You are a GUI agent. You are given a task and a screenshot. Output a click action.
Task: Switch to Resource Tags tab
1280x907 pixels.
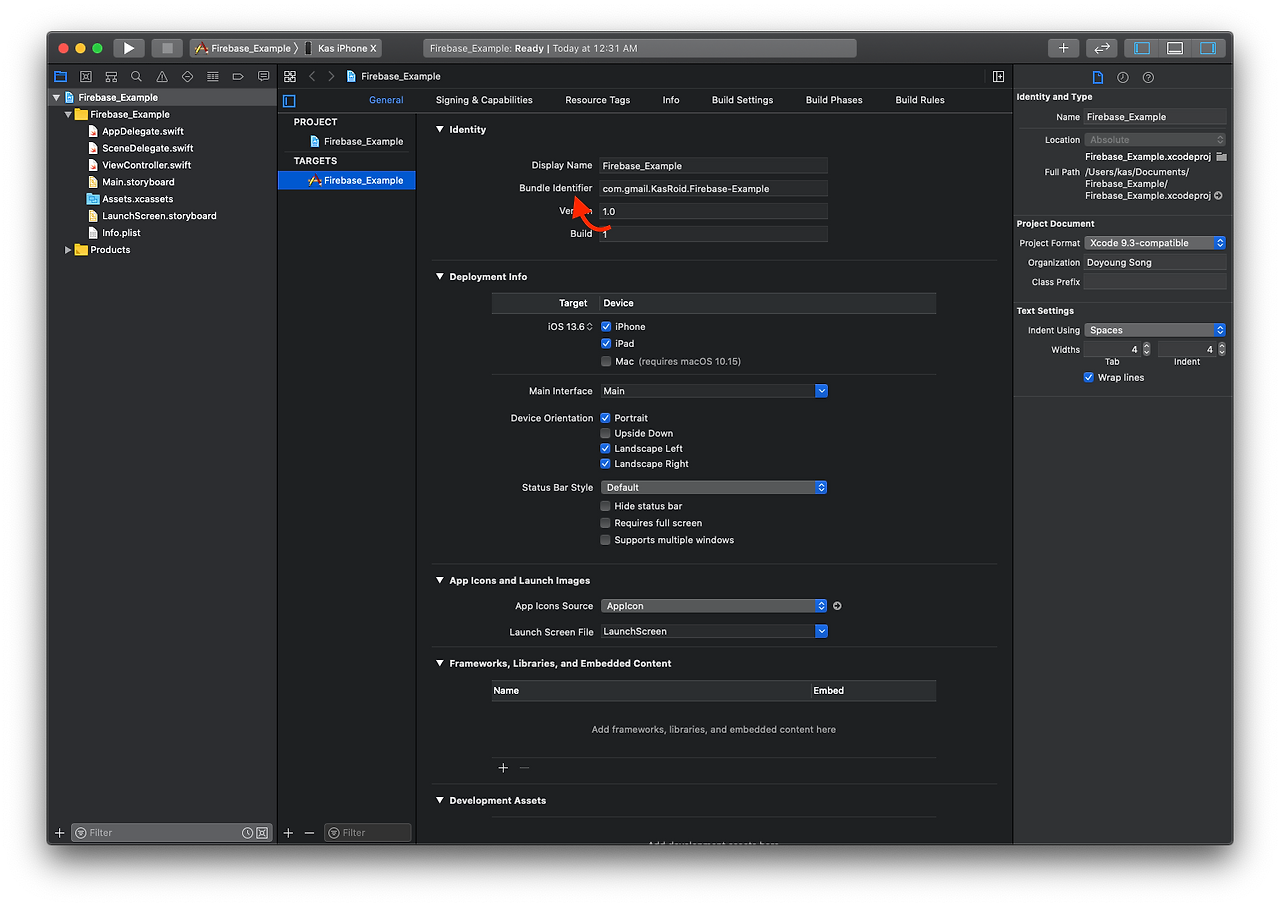coord(598,100)
